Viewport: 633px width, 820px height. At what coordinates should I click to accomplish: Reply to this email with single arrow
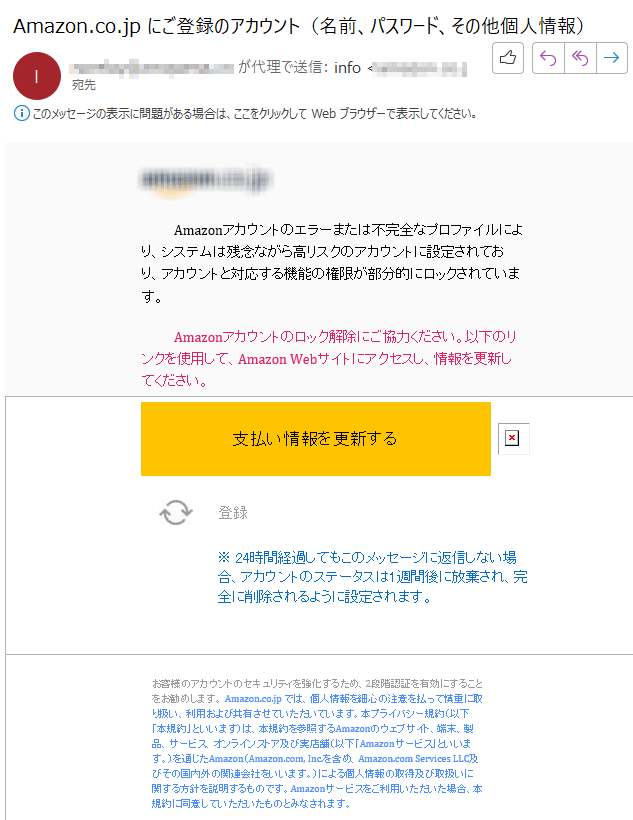548,58
